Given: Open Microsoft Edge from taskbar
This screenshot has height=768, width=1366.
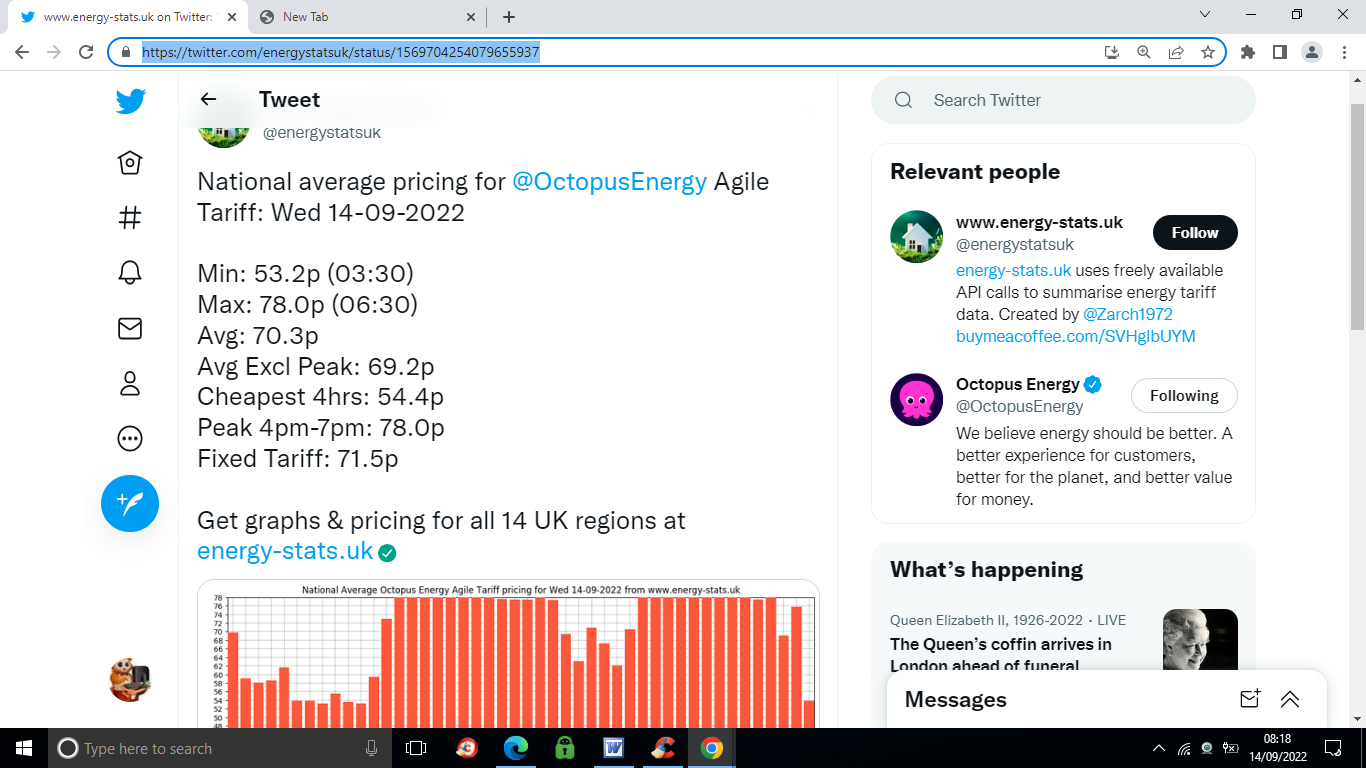Looking at the screenshot, I should (x=516, y=748).
